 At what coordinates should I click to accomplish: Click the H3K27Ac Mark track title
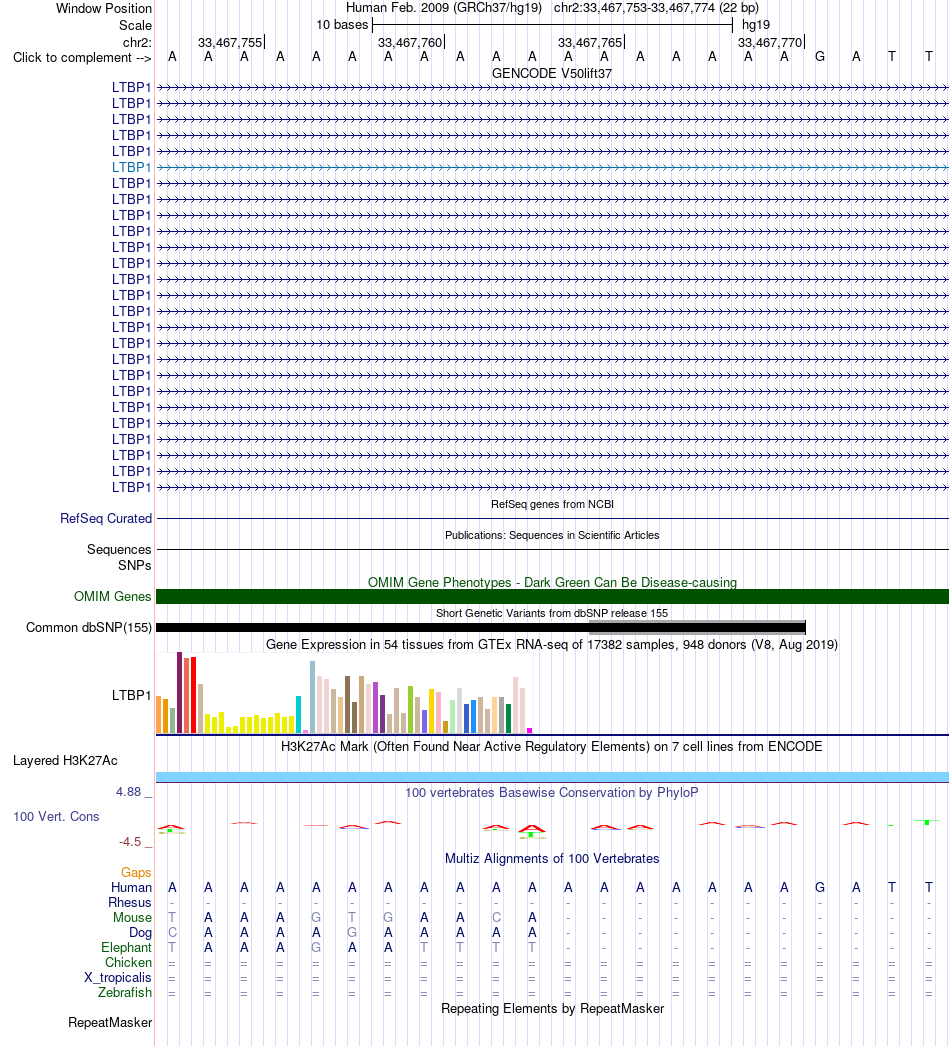coord(552,746)
